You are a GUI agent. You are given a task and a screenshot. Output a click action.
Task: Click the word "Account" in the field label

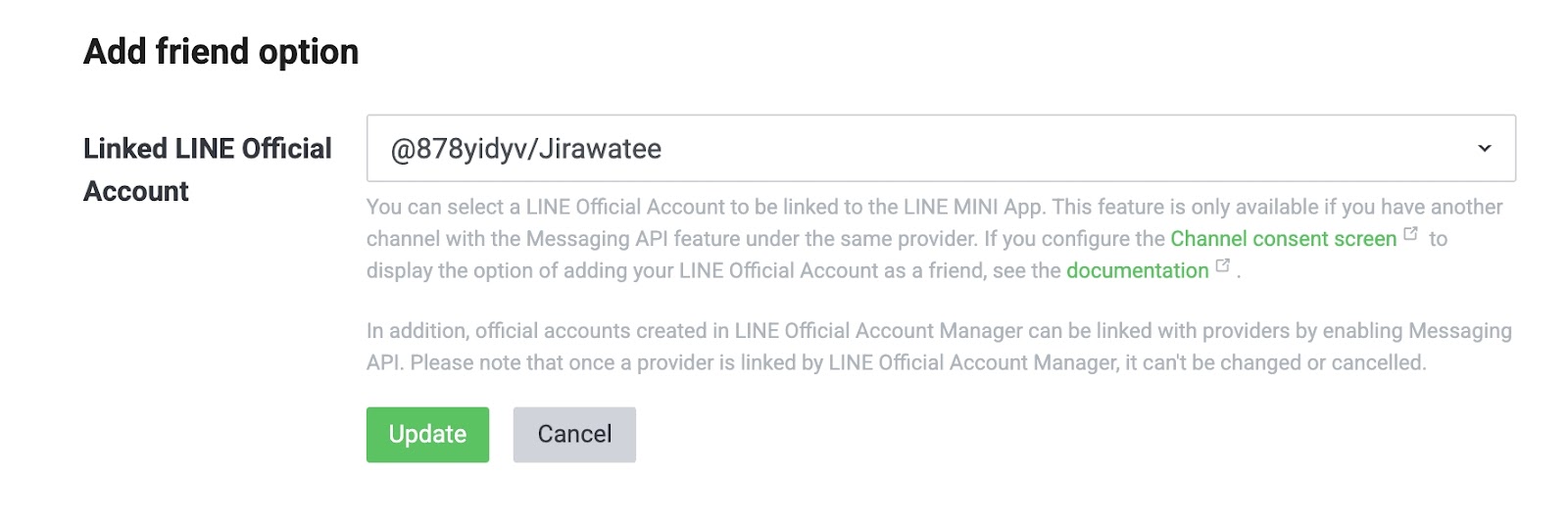point(136,191)
